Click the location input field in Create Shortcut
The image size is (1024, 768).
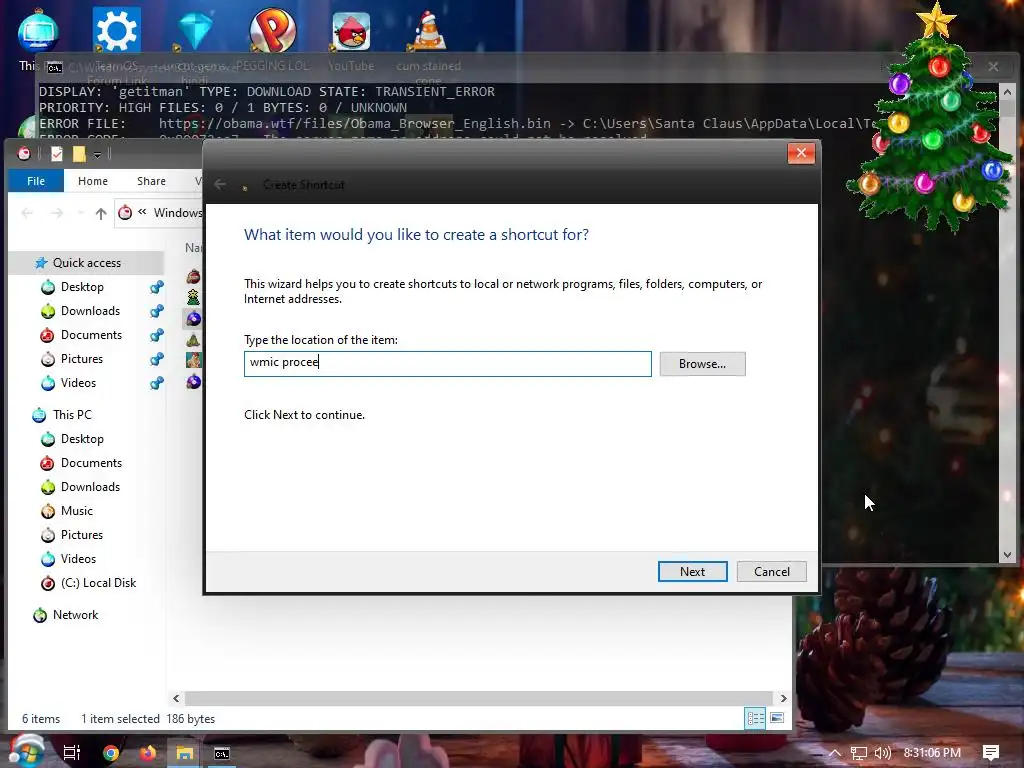pos(448,364)
